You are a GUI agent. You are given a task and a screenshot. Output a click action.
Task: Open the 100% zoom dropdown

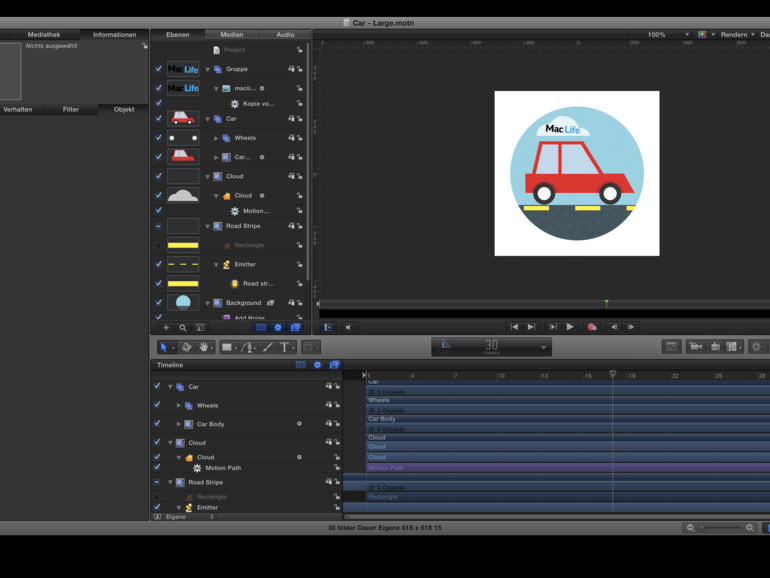(x=667, y=34)
